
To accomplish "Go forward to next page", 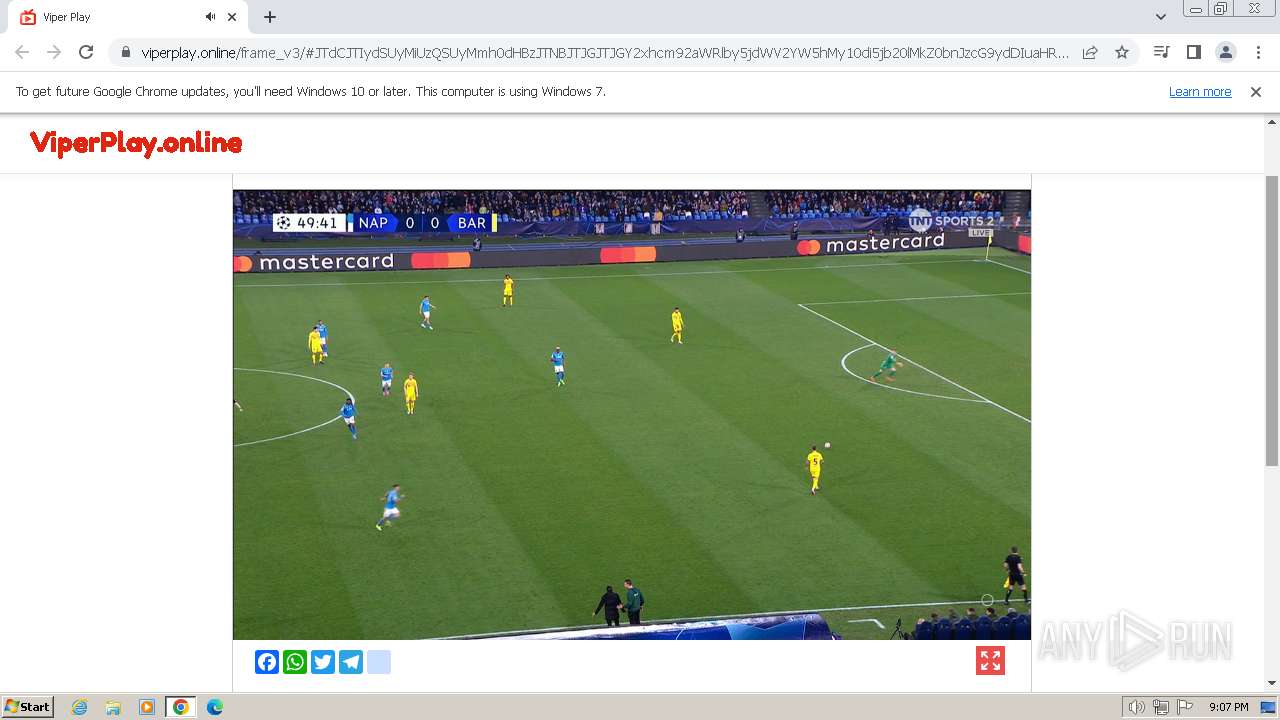I will point(54,52).
